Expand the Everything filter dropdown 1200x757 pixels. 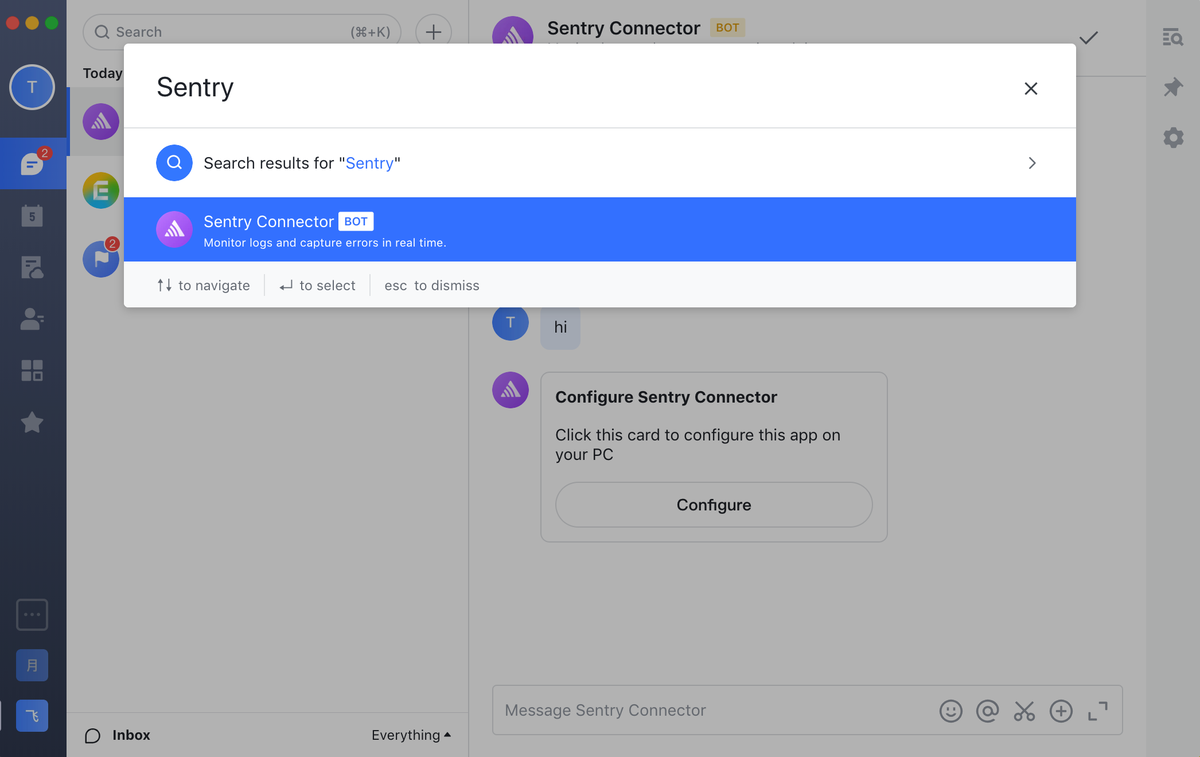tap(411, 735)
